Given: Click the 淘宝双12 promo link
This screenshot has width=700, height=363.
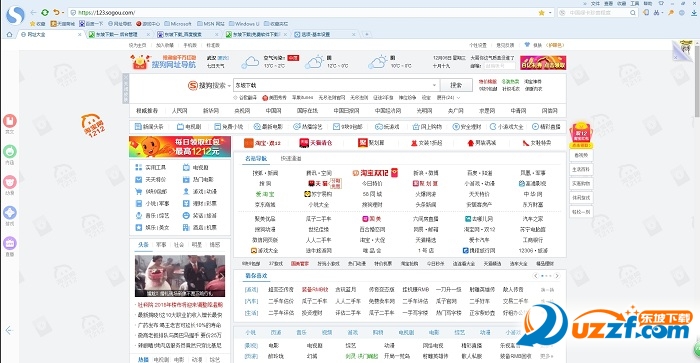Looking at the screenshot, I should [375, 173].
